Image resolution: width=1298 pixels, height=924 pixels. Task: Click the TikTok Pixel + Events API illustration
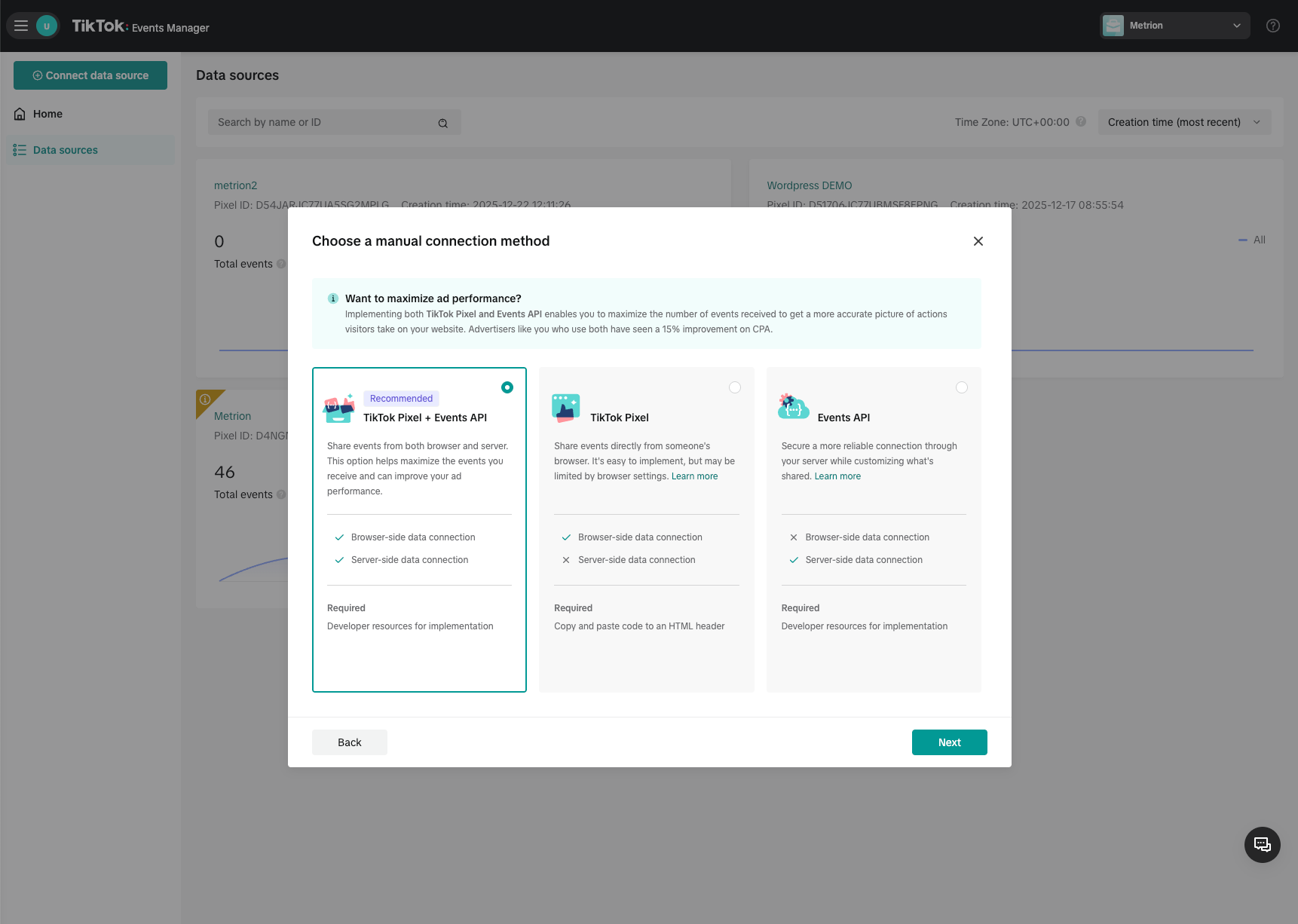coord(339,408)
